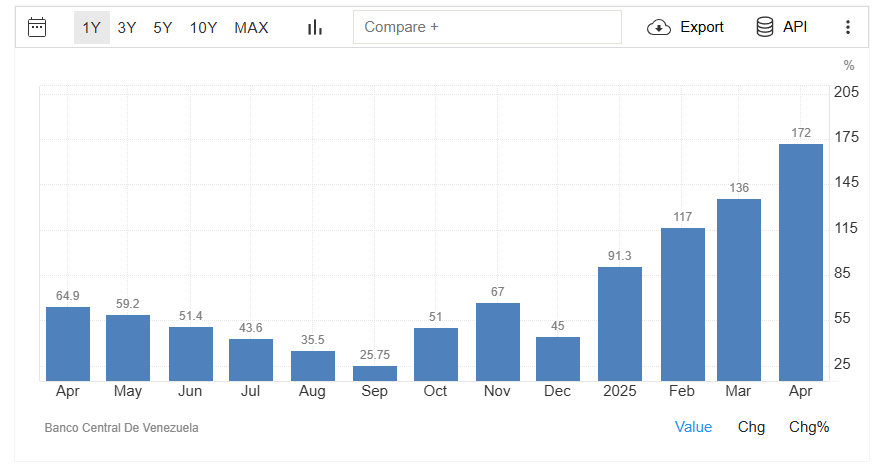Viewport: 890px width, 465px height.
Task: Switch chart to Chg view
Action: [x=751, y=427]
